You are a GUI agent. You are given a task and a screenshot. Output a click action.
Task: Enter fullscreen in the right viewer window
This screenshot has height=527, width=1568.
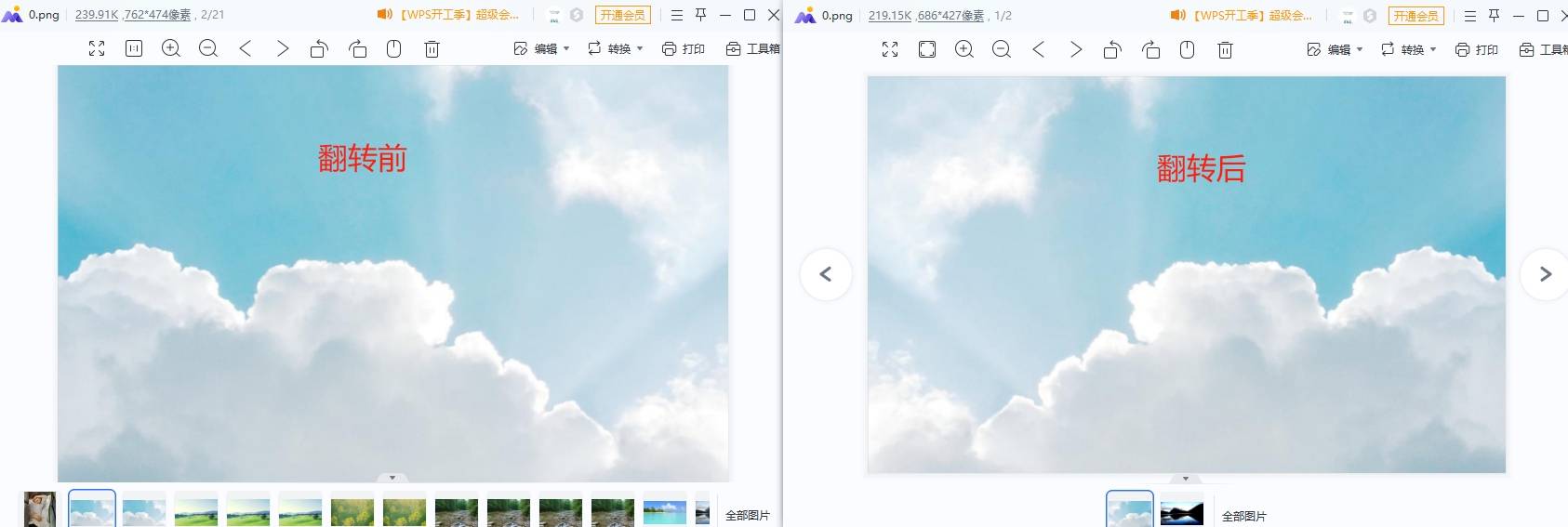[890, 49]
